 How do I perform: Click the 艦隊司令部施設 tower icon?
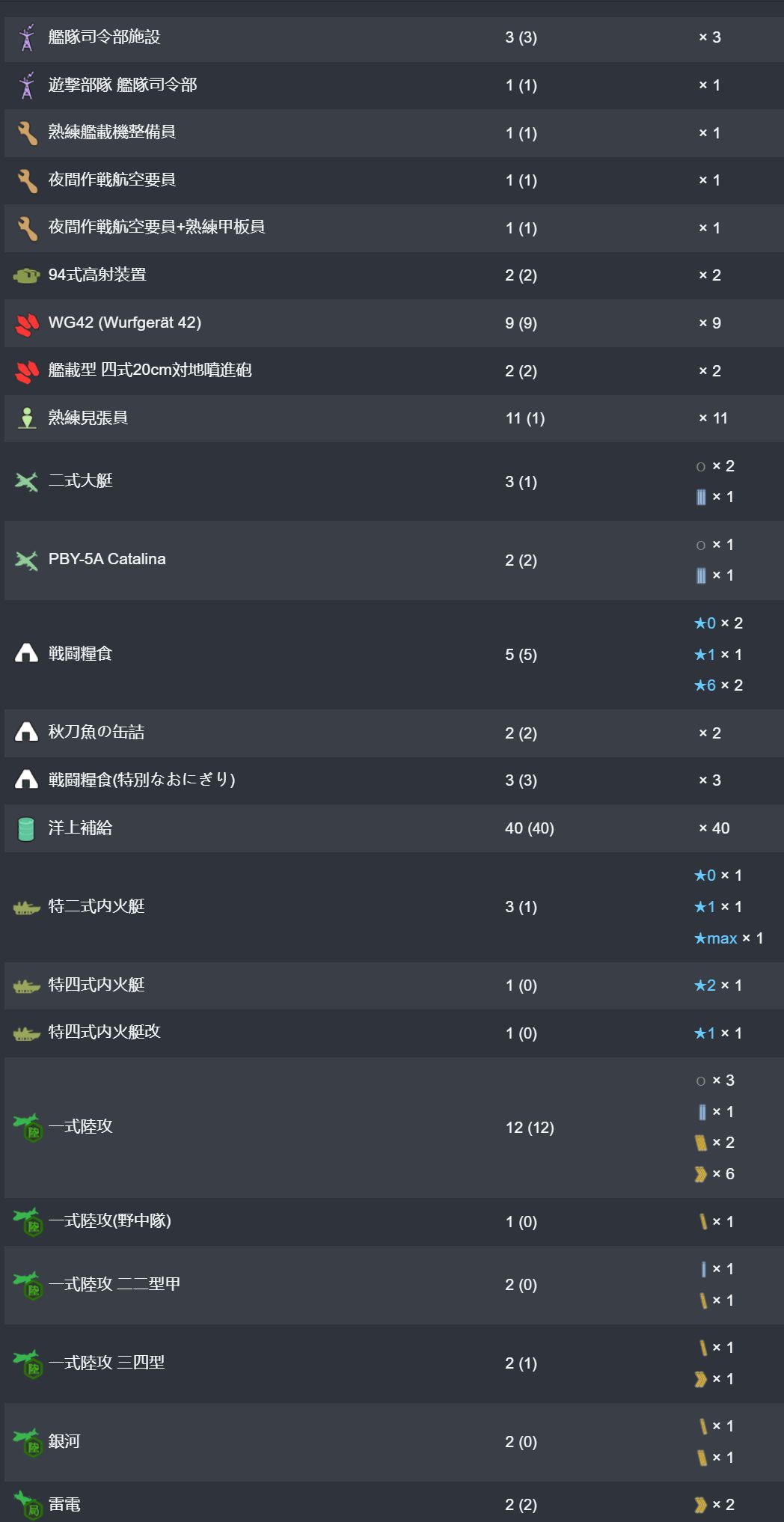coord(27,37)
